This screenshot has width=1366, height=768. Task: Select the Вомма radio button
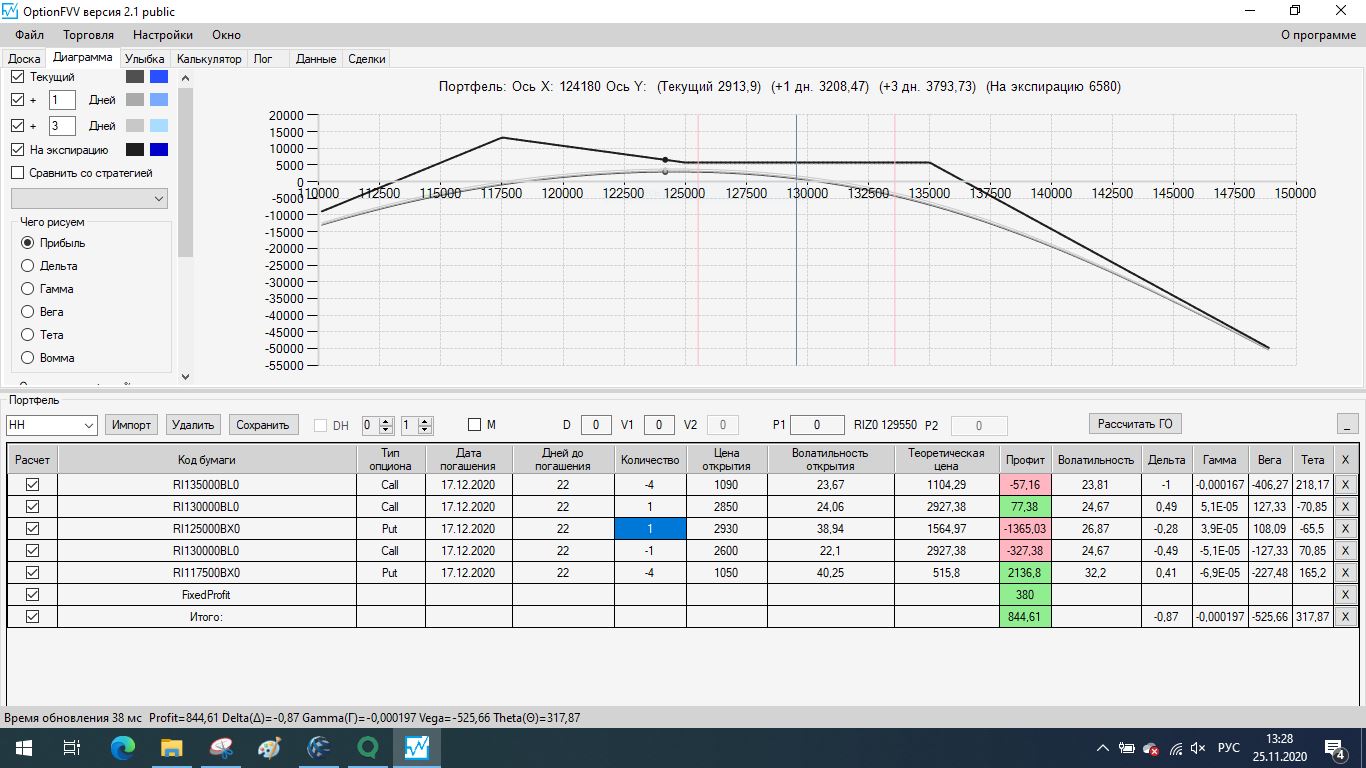tap(27, 358)
